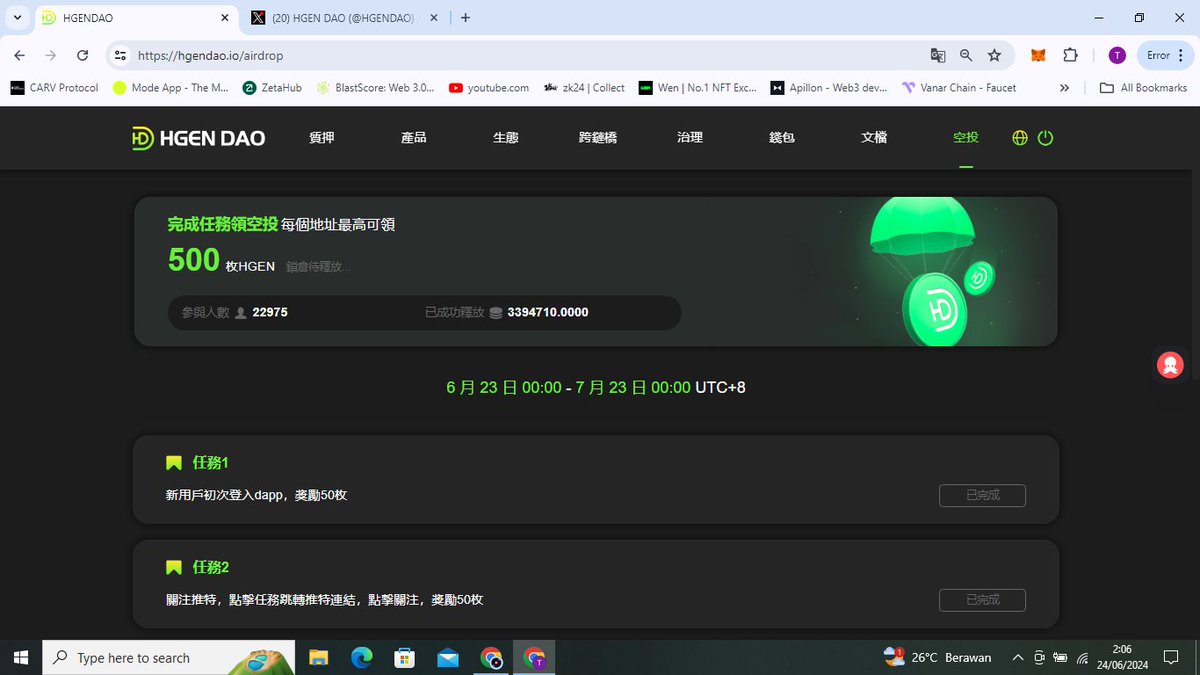Image resolution: width=1200 pixels, height=675 pixels.
Task: Click the site information icon
Action: 120,56
